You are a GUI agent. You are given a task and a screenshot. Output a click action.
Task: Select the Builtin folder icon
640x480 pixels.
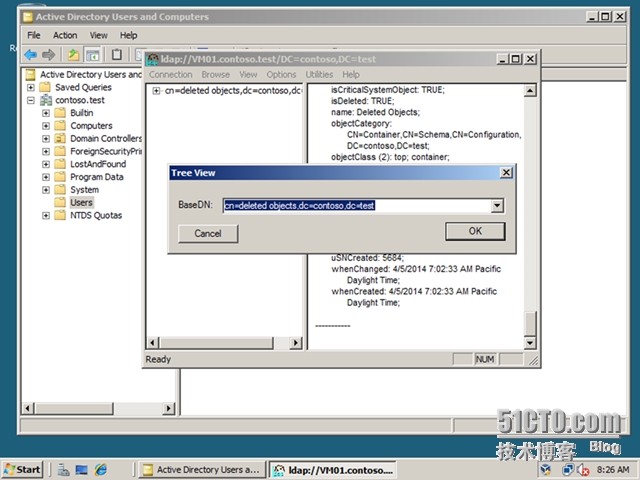[60, 113]
